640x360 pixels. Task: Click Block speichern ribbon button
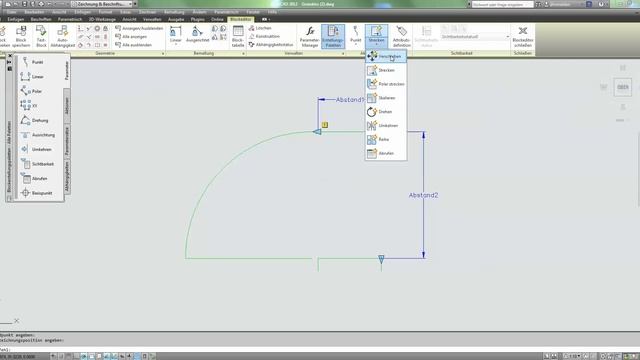pos(21,36)
